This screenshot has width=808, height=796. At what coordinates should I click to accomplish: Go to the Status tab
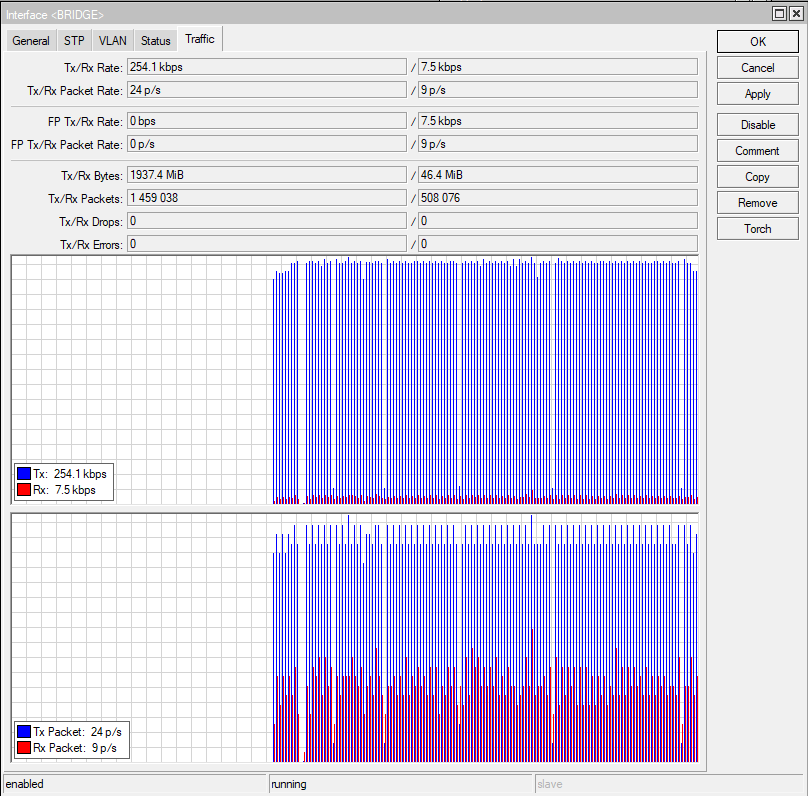(x=155, y=41)
